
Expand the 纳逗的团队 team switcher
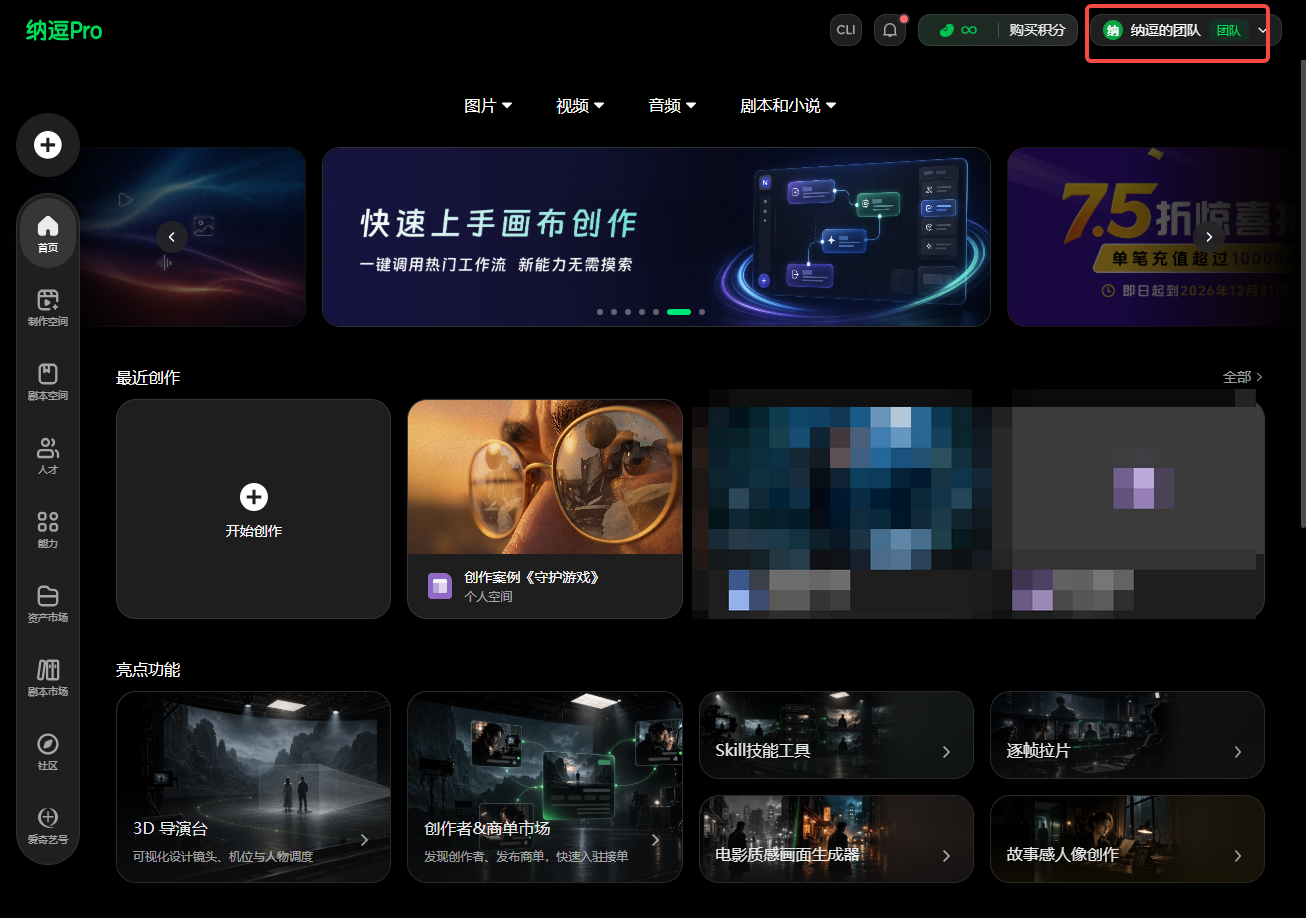[x=1185, y=30]
